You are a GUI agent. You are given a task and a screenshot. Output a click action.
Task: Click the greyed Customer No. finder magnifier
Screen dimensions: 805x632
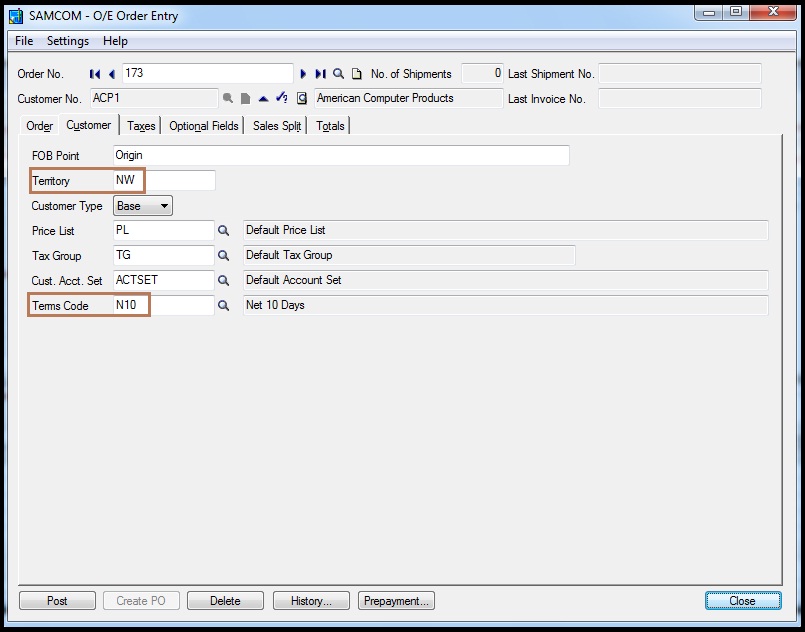[x=228, y=98]
